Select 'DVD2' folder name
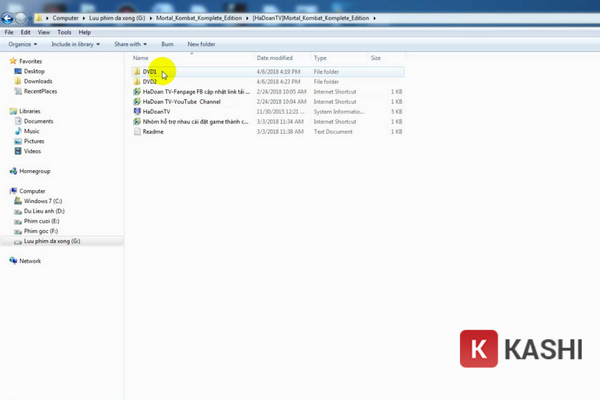 (x=150, y=82)
